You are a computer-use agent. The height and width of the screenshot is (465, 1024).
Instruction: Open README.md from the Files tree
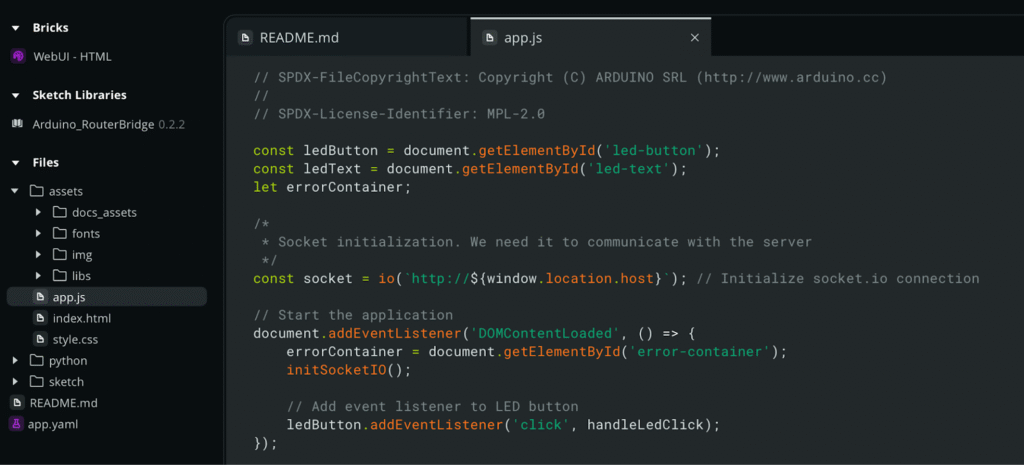tap(64, 403)
